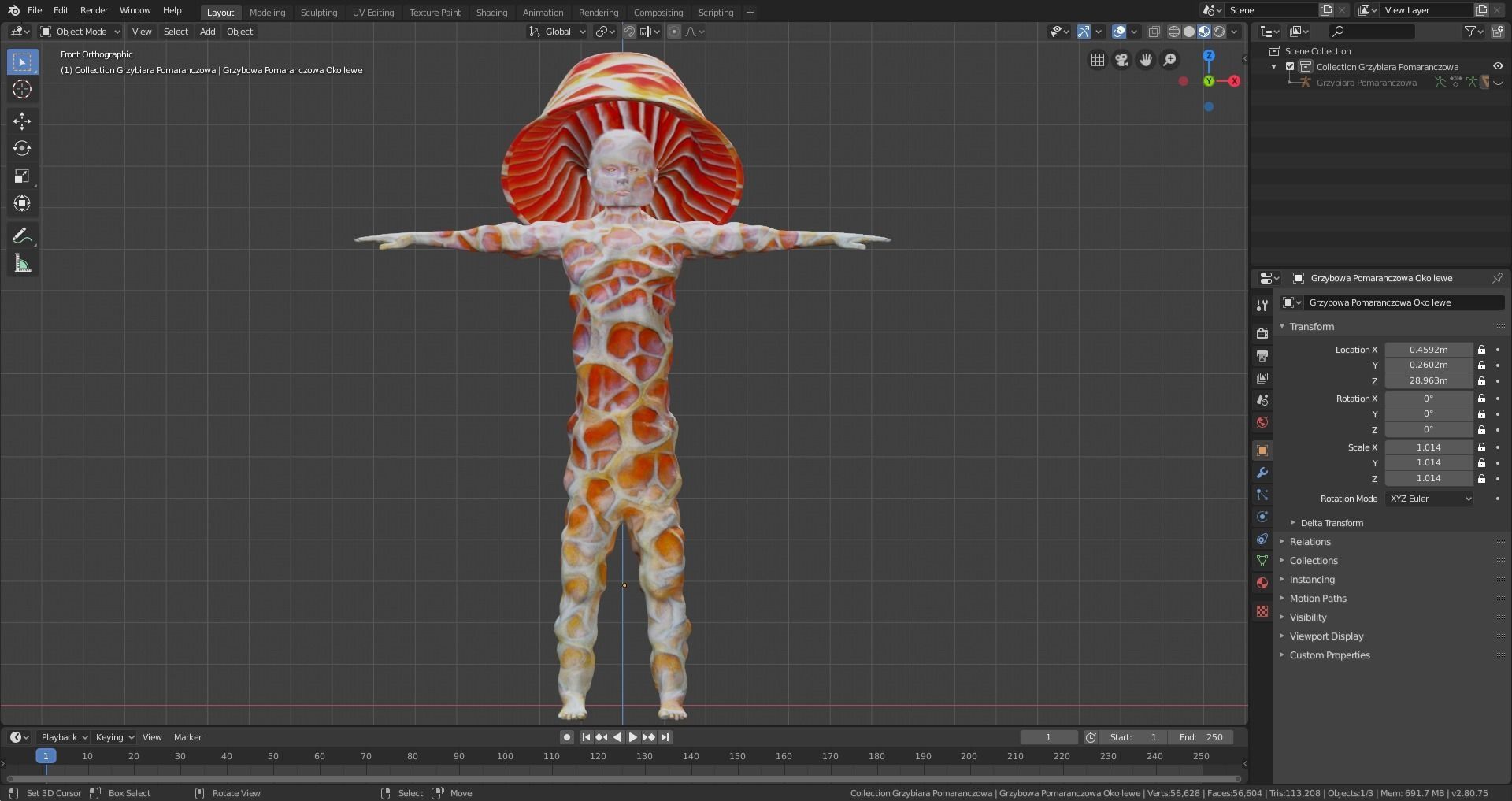Open Scene properties tab
The image size is (1512, 801).
pos(1262,400)
